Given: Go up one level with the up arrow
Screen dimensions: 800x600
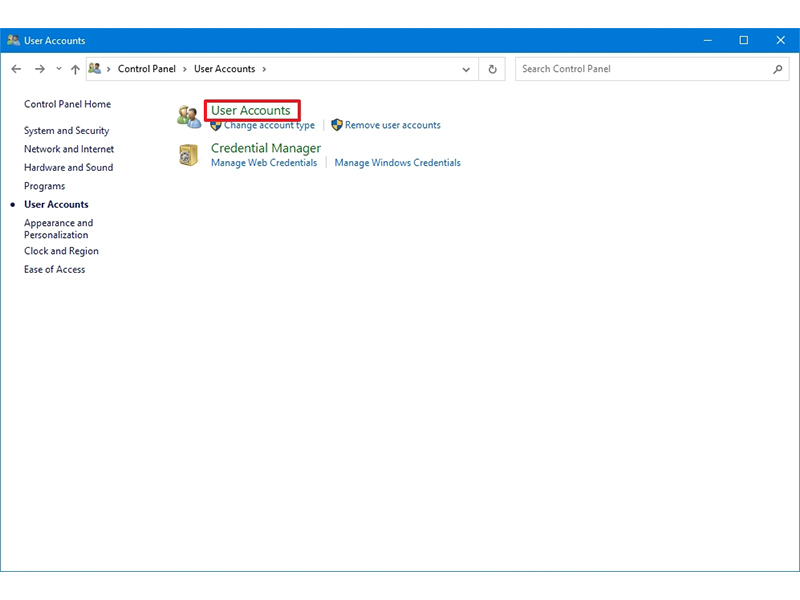Looking at the screenshot, I should (75, 69).
